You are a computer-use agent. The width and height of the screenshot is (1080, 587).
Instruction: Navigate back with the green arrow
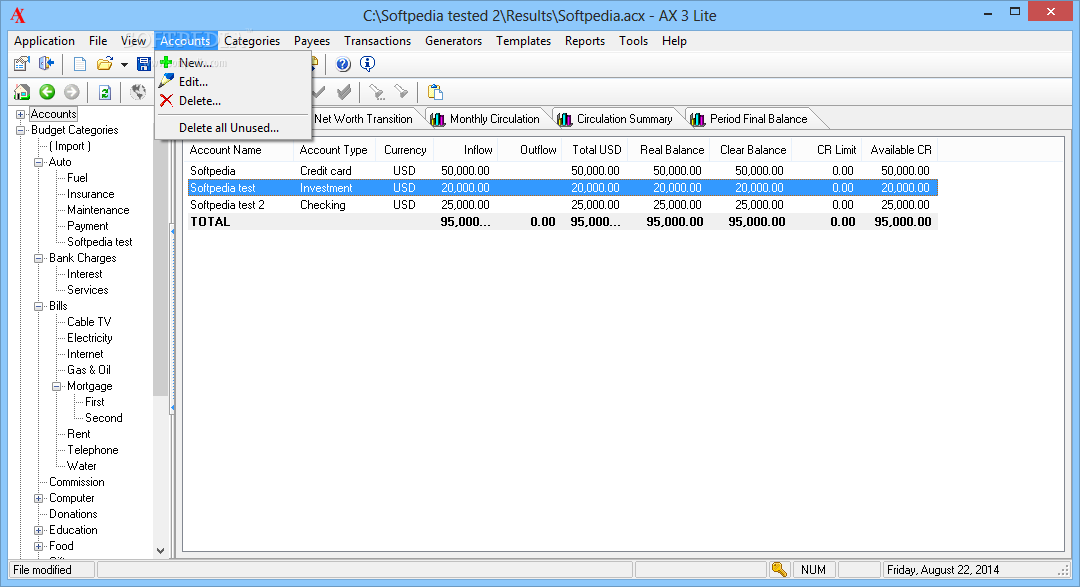click(x=47, y=92)
